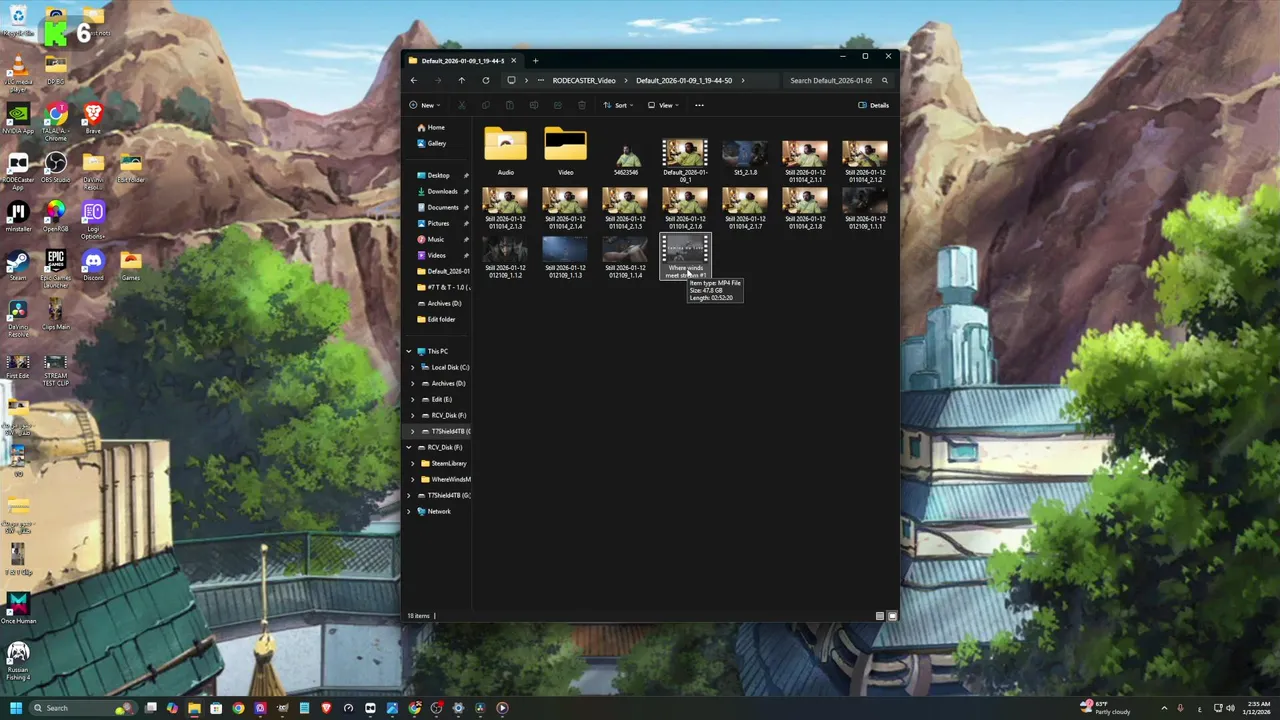Close the Default_2026-01-09 tab
This screenshot has height=720, width=1280.
tap(513, 60)
